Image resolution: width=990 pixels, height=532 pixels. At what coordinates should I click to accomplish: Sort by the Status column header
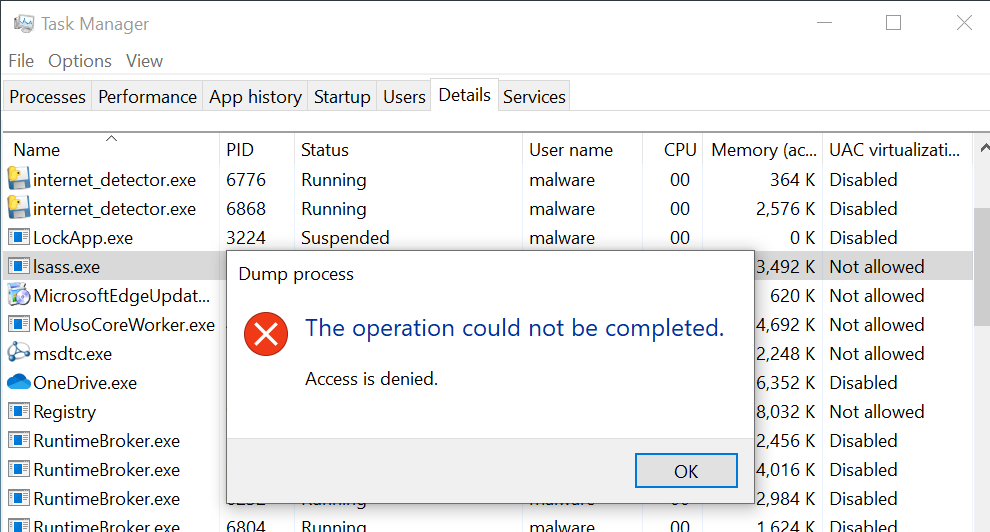408,150
